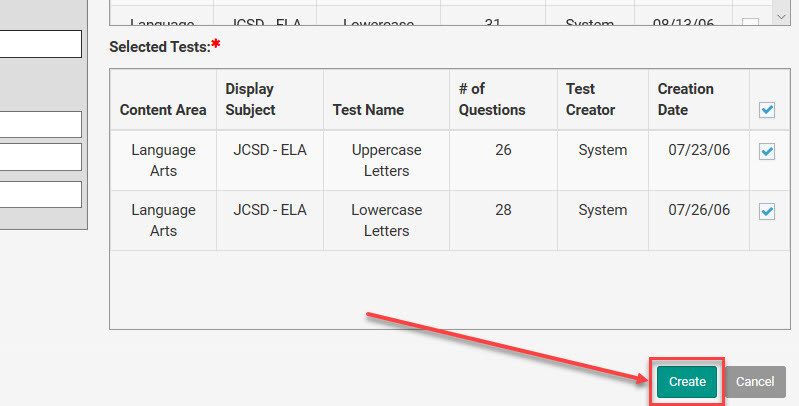Click Language Arts in the Lowercase Letters row
Image resolution: width=799 pixels, height=406 pixels.
tap(164, 220)
